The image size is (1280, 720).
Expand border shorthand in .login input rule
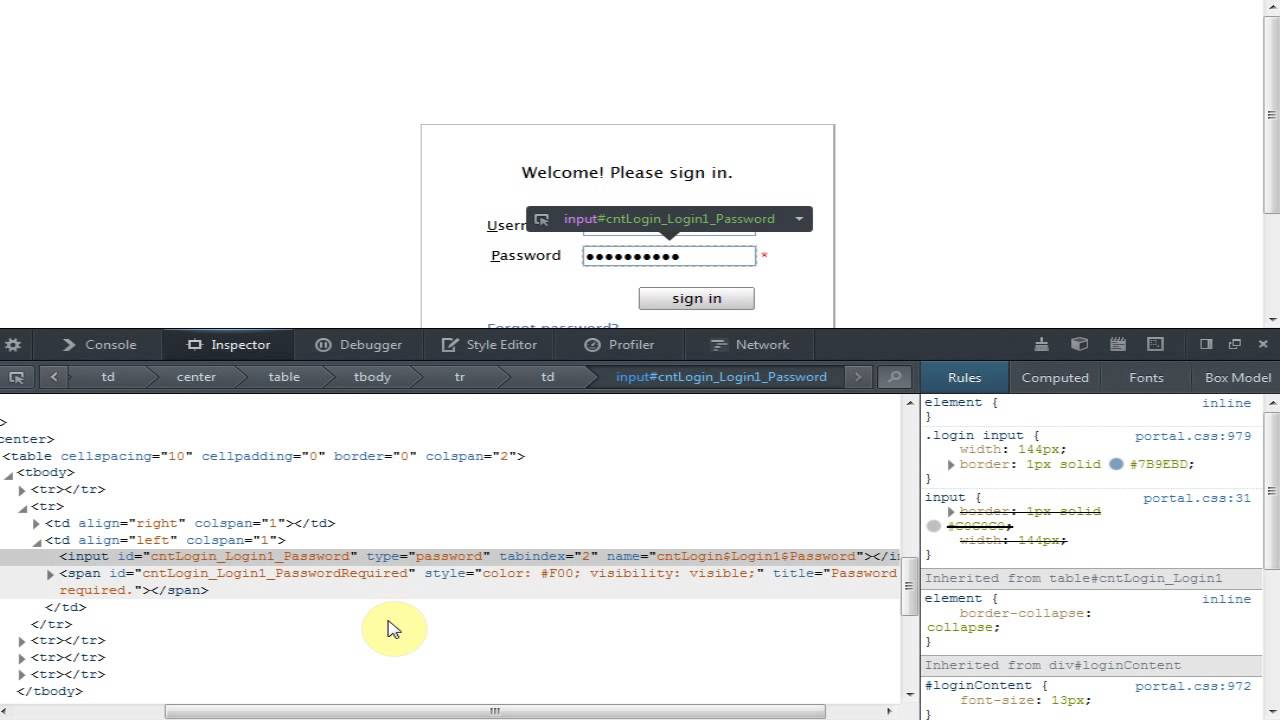pyautogui.click(x=951, y=465)
